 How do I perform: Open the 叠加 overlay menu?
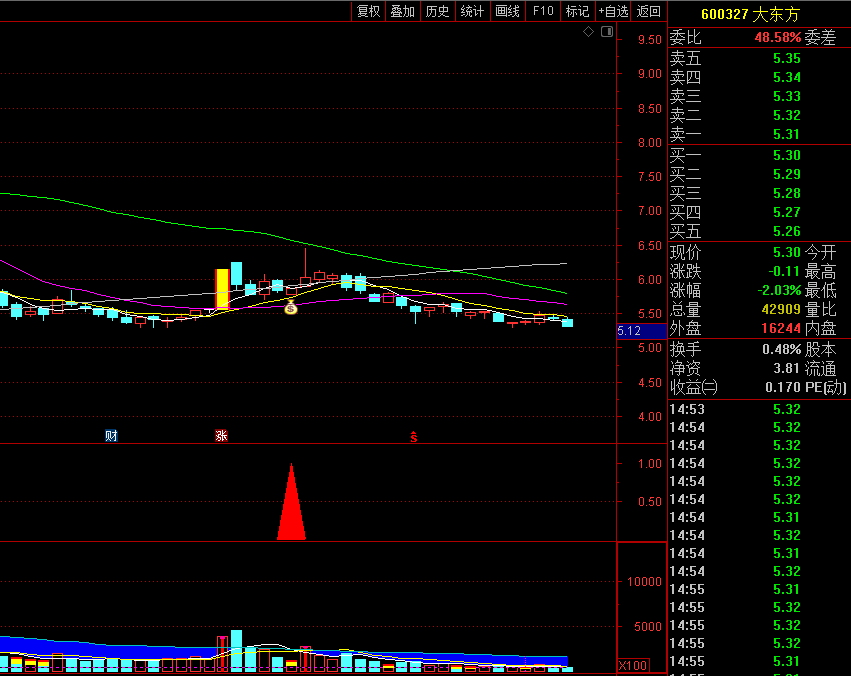(x=403, y=11)
